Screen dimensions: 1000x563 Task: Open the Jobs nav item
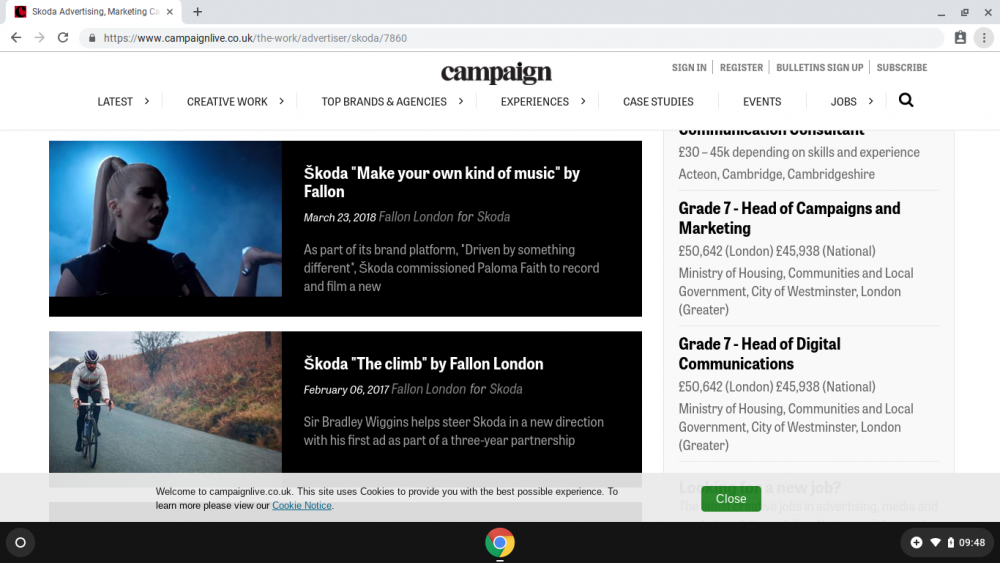coord(843,101)
